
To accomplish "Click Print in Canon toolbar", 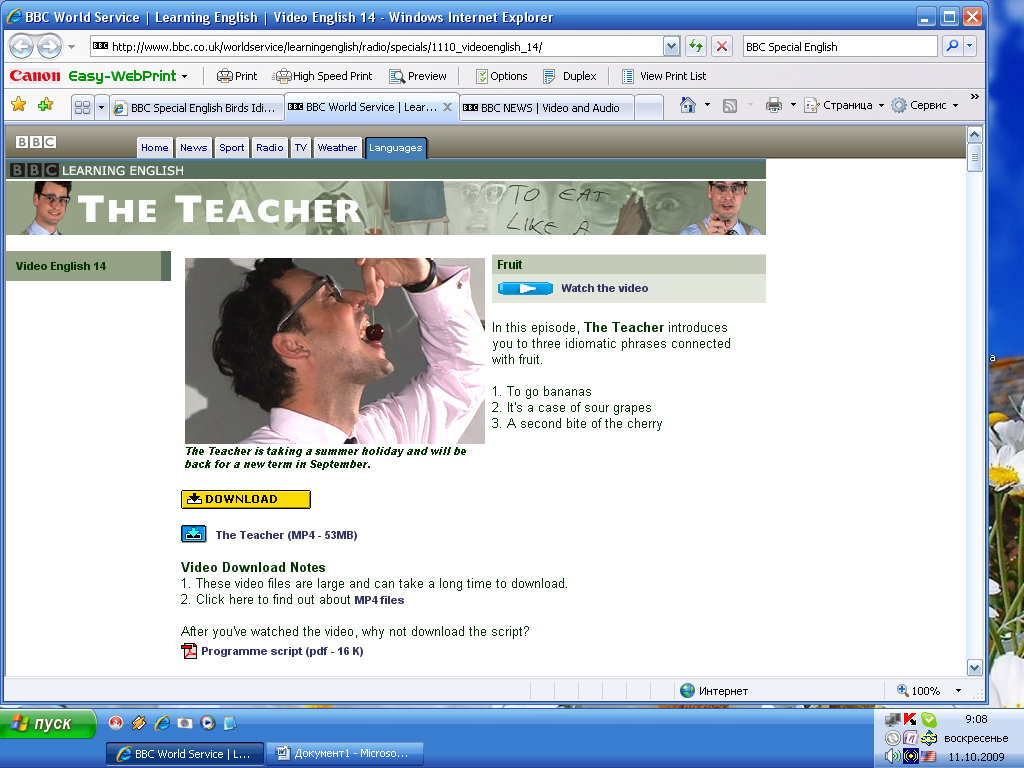I will pos(237,76).
